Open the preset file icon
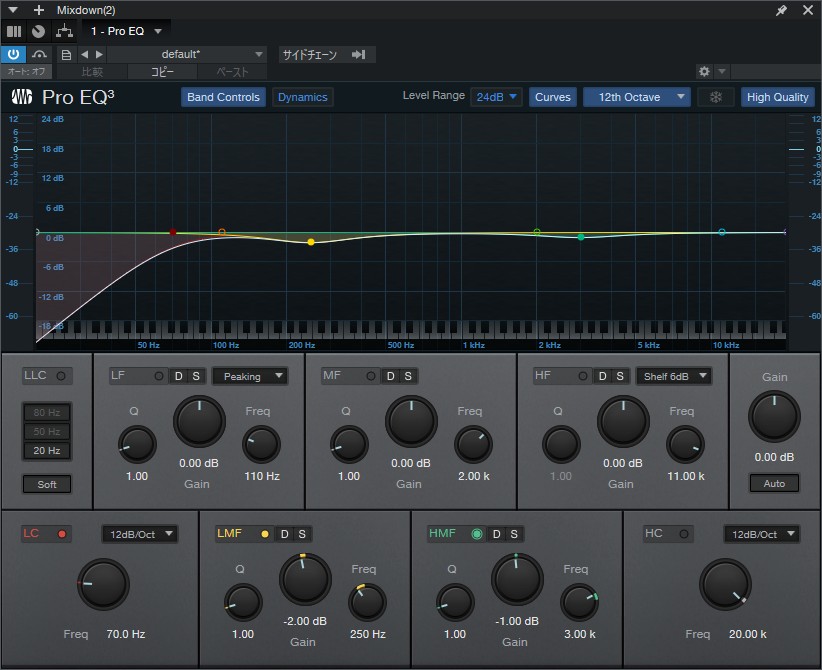Image resolution: width=822 pixels, height=670 pixels. pos(66,54)
